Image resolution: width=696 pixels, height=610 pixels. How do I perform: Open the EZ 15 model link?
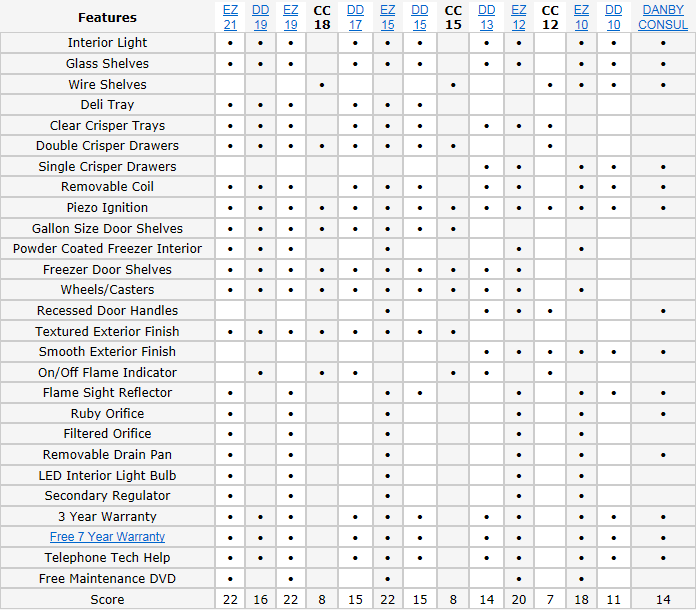388,17
